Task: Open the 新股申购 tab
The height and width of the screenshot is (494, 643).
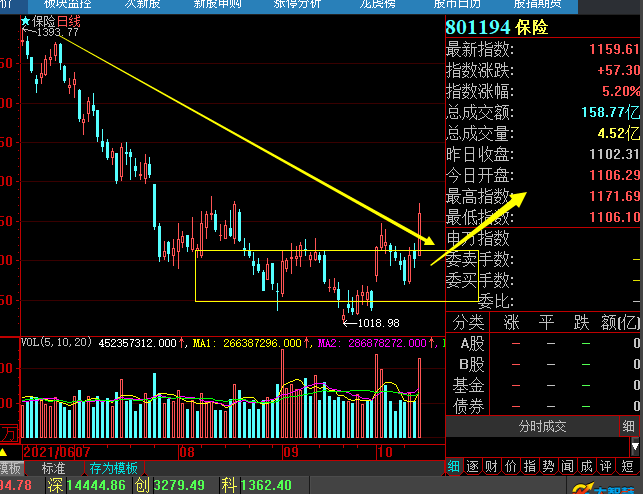Action: tap(217, 4)
